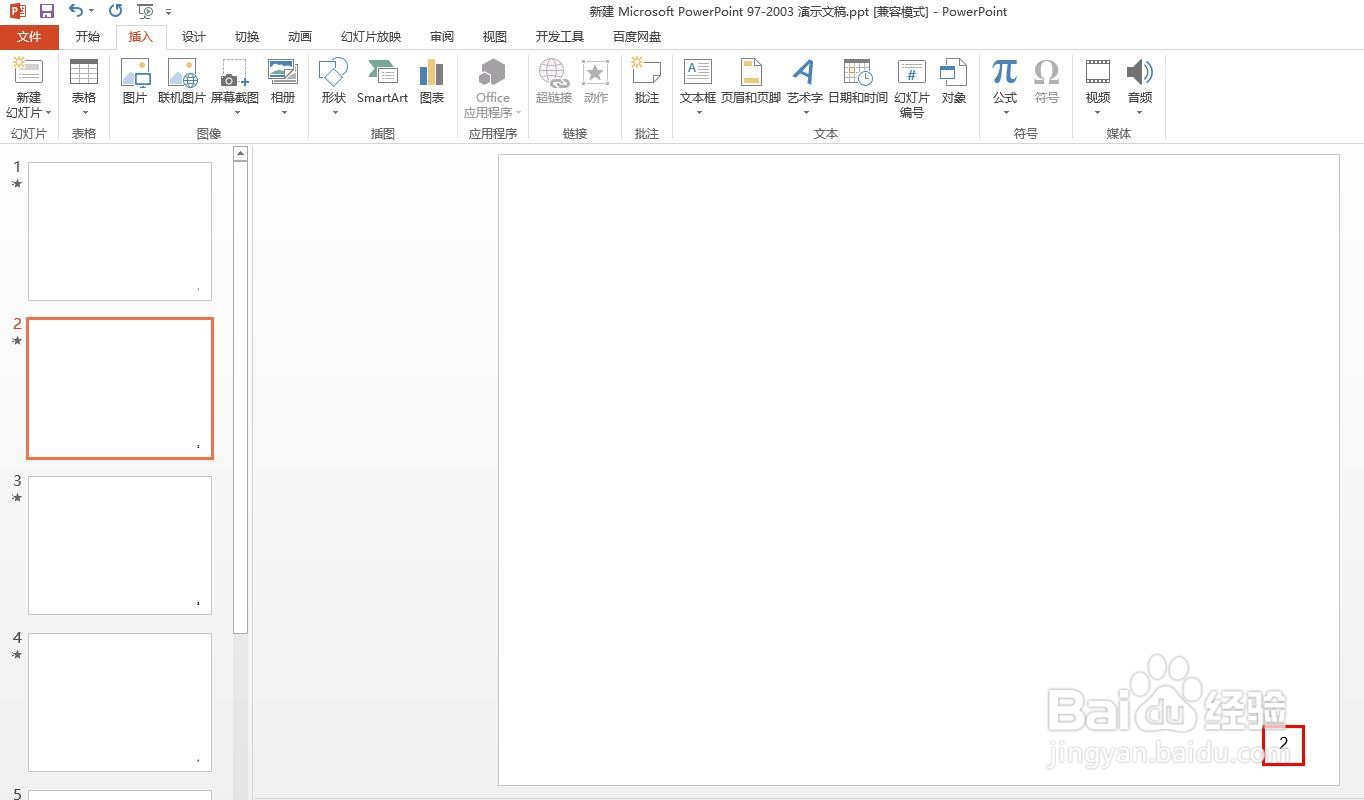The image size is (1364, 800).
Task: Click the Comment (批注) icon
Action: 647,72
